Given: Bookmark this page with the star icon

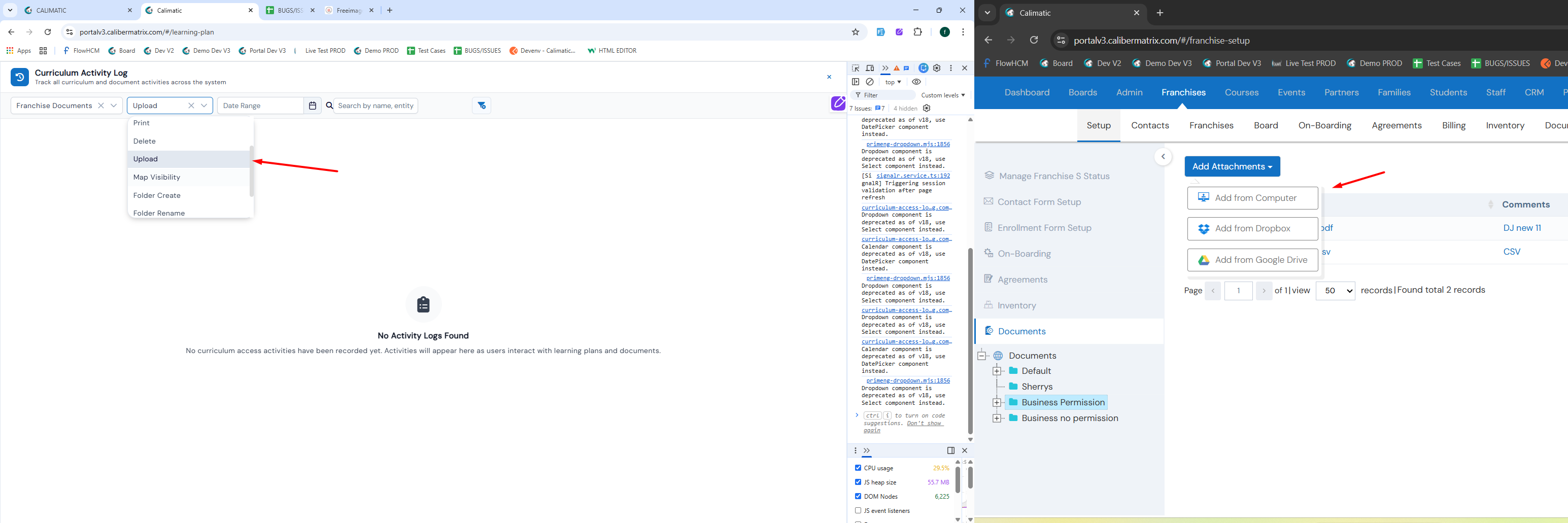Looking at the screenshot, I should pos(855,32).
